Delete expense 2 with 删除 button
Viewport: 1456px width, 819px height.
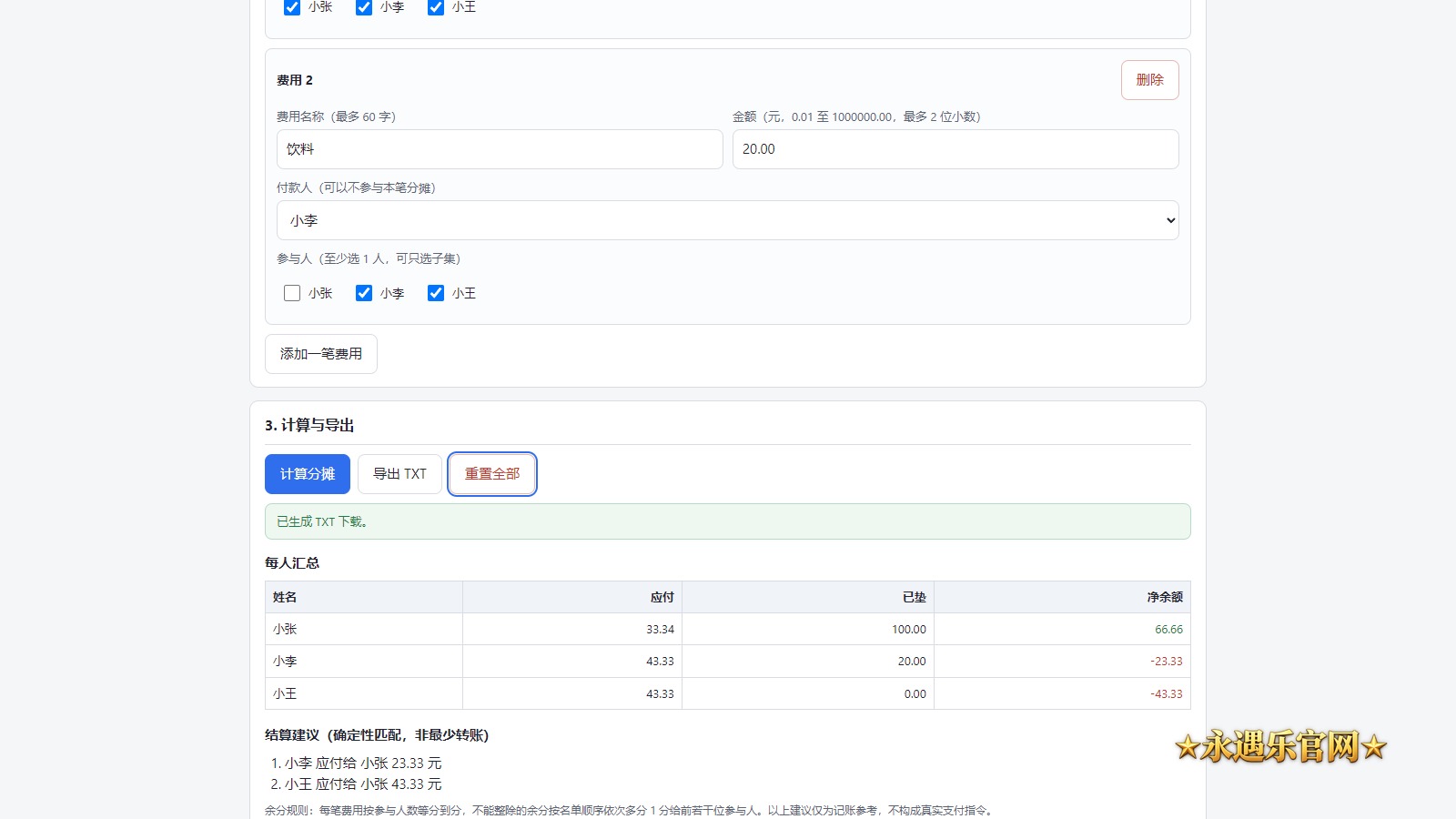[1149, 80]
